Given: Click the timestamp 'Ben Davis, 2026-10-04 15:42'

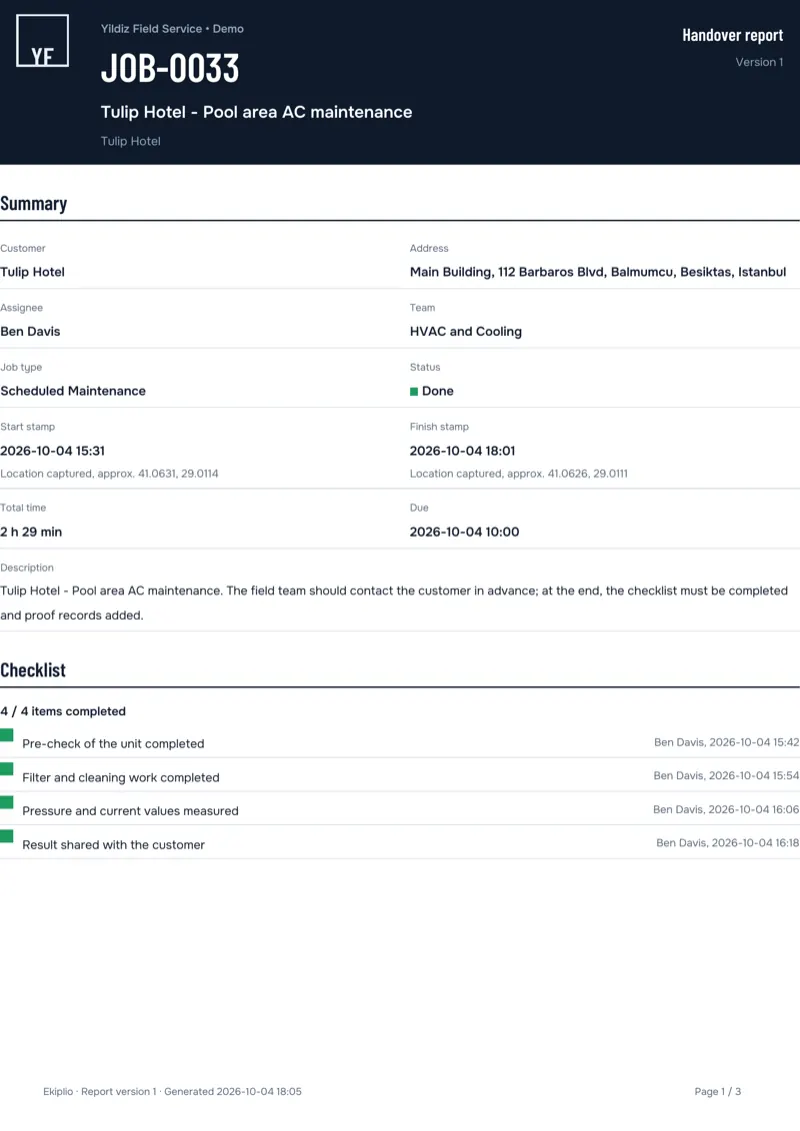Looking at the screenshot, I should [726, 742].
